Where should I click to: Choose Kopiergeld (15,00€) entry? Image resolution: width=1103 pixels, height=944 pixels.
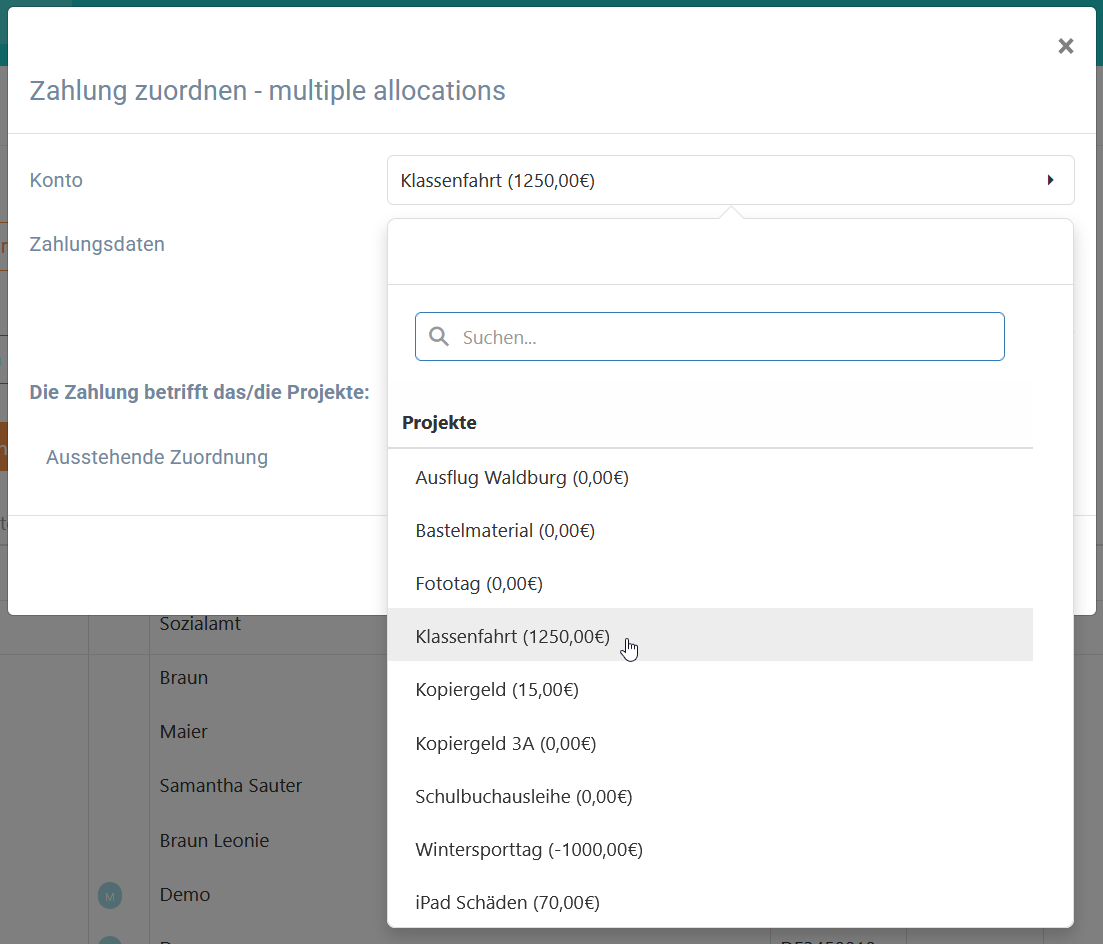(710, 690)
